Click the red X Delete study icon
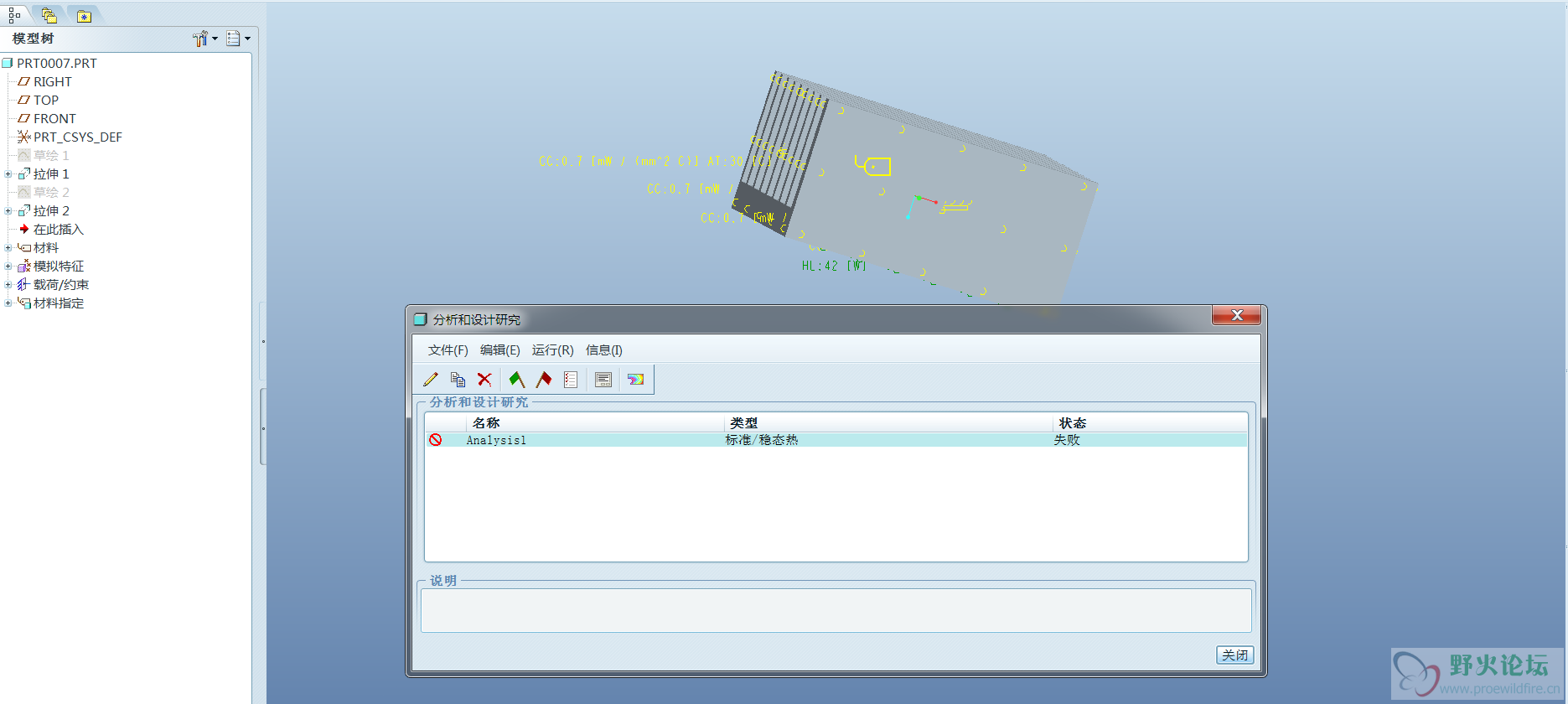 [x=484, y=380]
